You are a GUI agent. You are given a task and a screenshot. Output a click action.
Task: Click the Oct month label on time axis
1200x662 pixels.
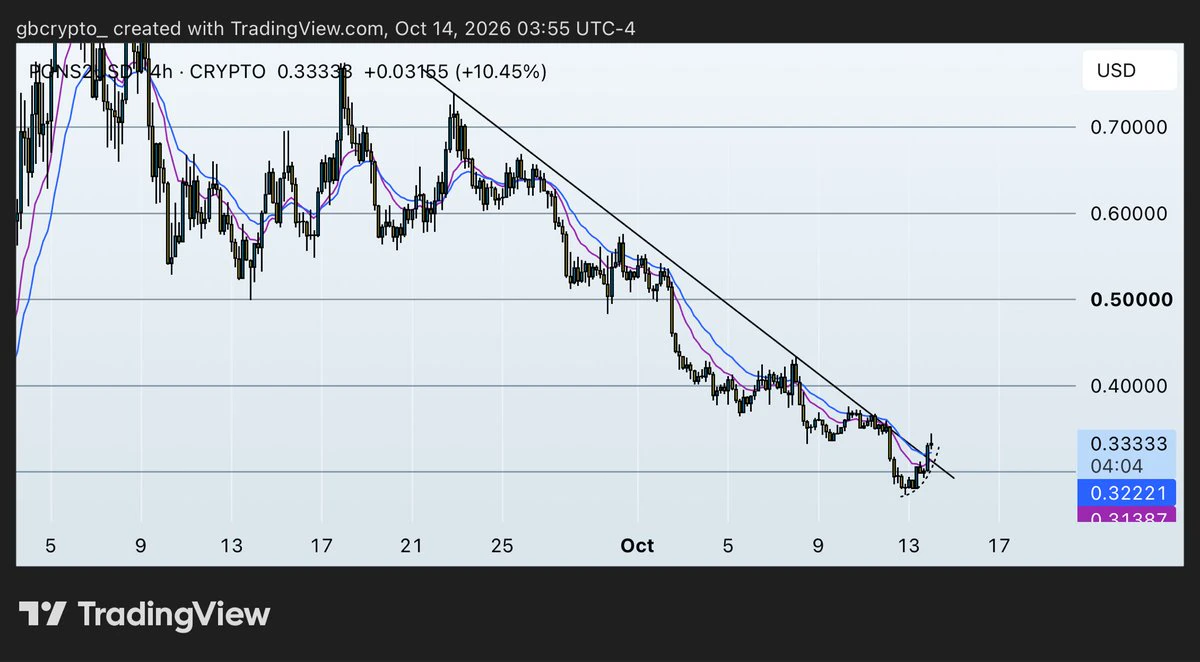click(637, 546)
